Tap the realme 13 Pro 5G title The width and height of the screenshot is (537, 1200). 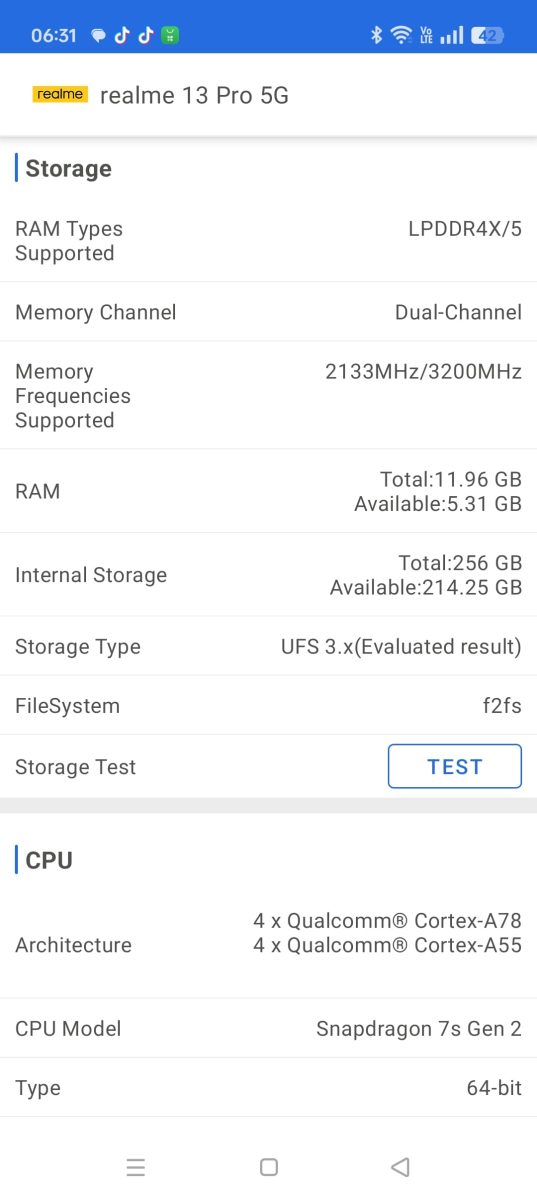point(194,95)
